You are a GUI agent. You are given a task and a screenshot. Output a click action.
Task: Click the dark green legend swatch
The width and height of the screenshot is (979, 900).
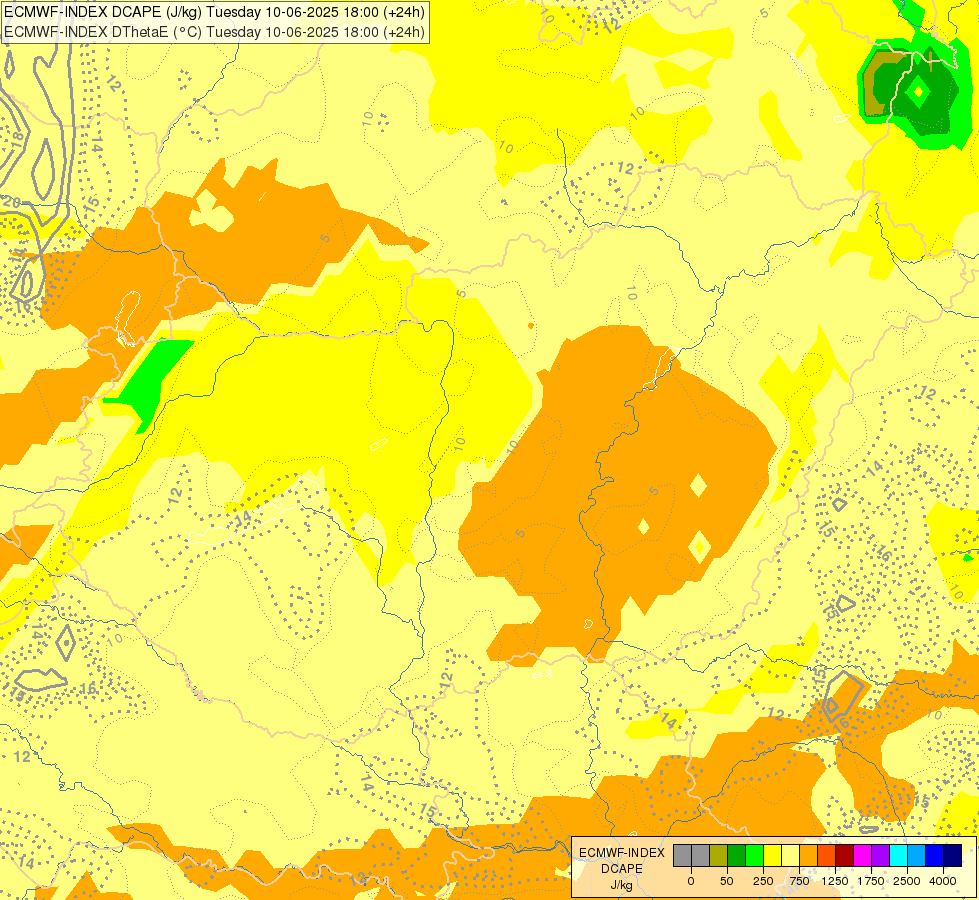(737, 856)
